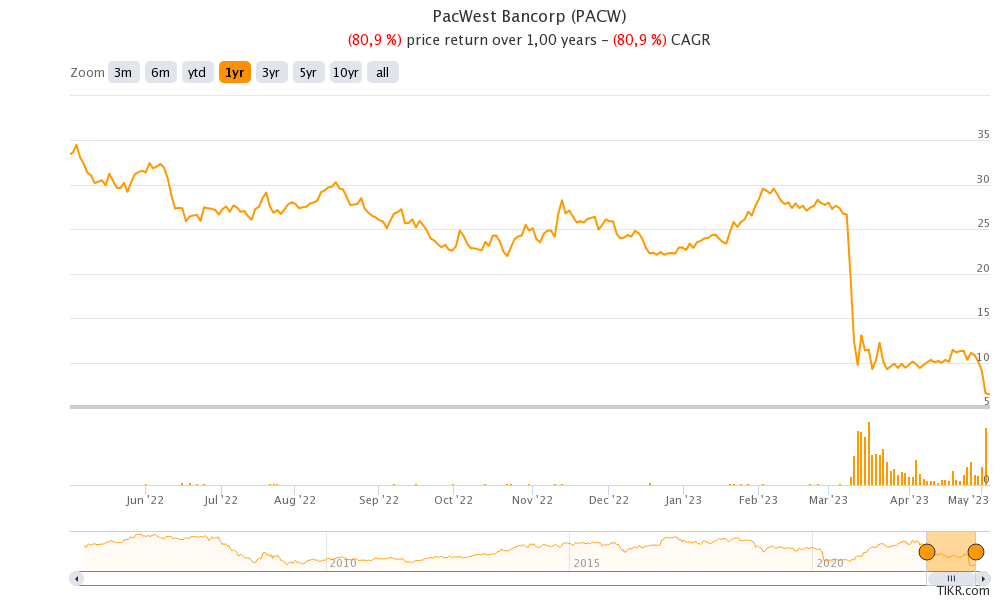Click the 2015 label in the navigator

[x=586, y=563]
